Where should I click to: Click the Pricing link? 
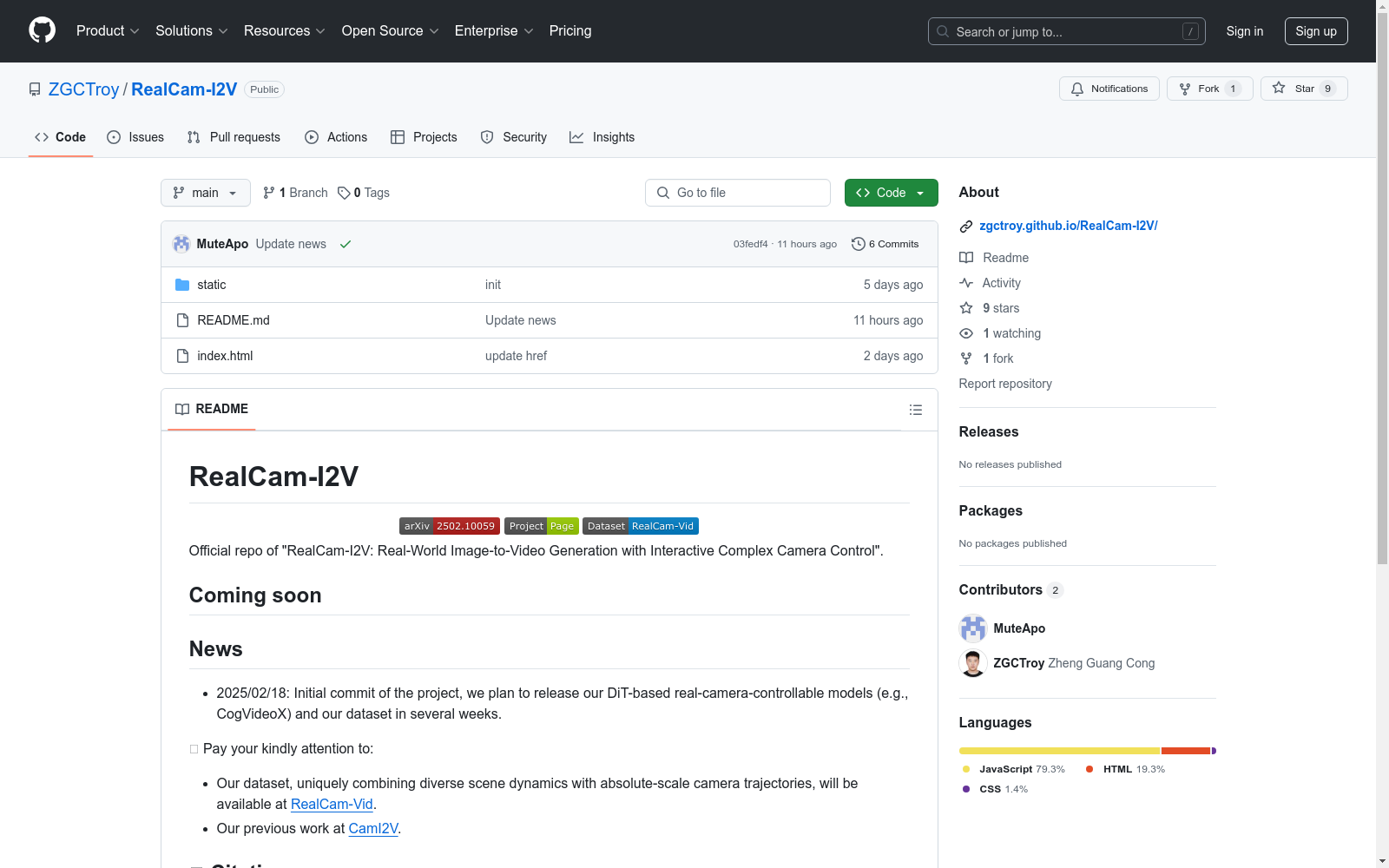coord(570,31)
